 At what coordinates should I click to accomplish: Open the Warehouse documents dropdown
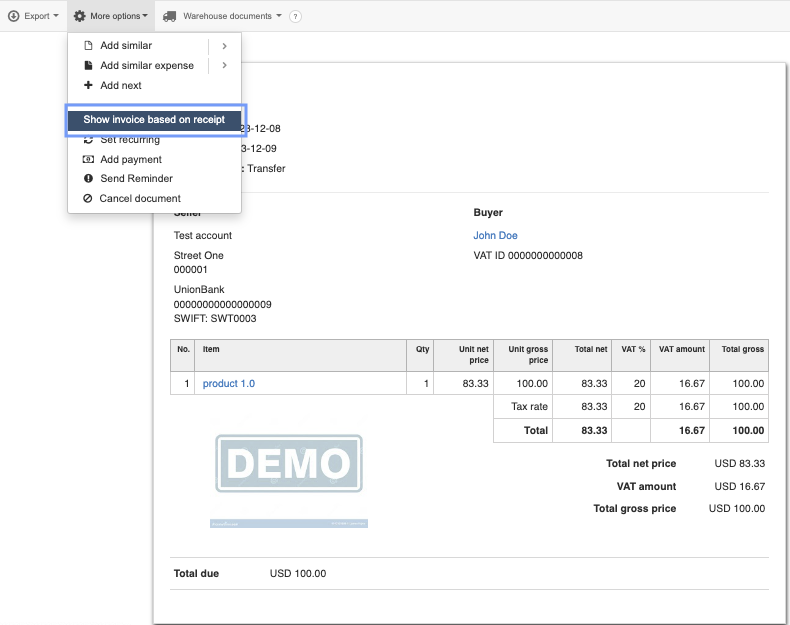coord(232,16)
